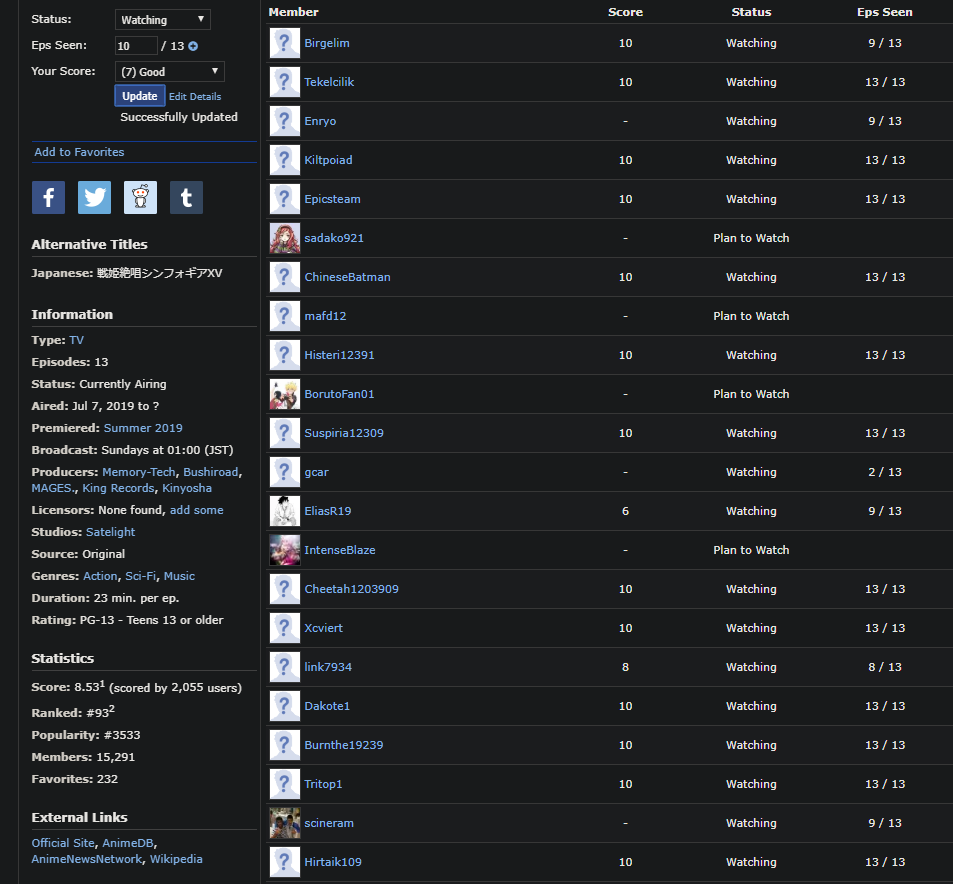
Task: Open the Status dropdown showing Watching
Action: pos(163,19)
